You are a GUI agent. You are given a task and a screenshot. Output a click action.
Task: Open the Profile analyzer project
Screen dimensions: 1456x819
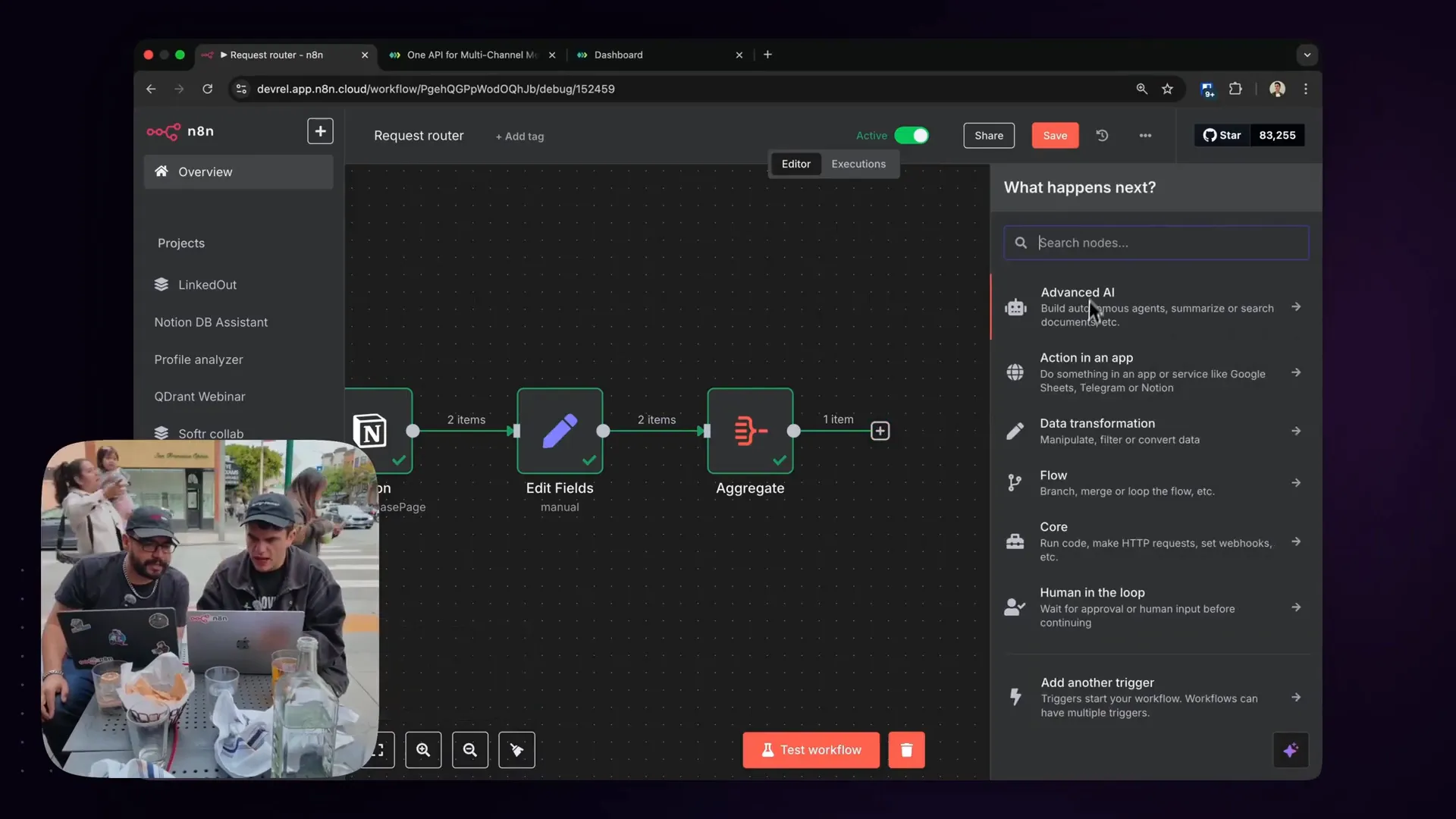(x=199, y=359)
